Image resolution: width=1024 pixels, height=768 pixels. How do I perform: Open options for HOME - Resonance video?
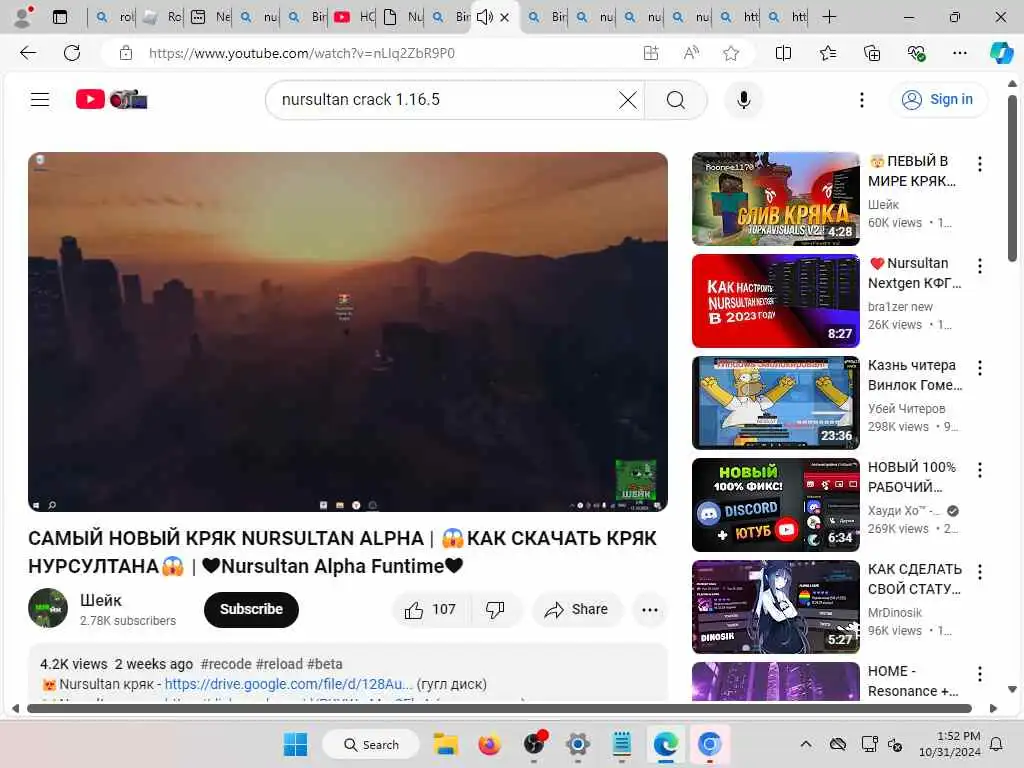click(980, 673)
